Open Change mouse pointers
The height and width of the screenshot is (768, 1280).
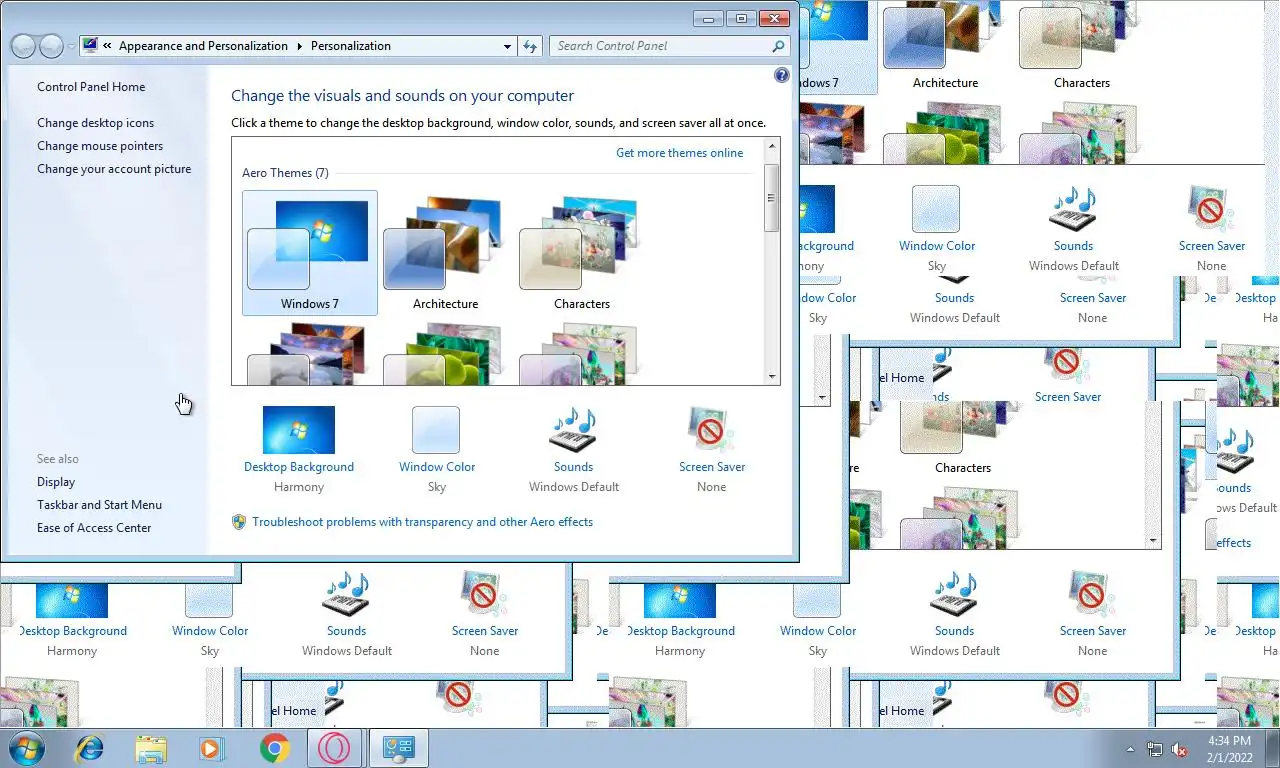(100, 146)
